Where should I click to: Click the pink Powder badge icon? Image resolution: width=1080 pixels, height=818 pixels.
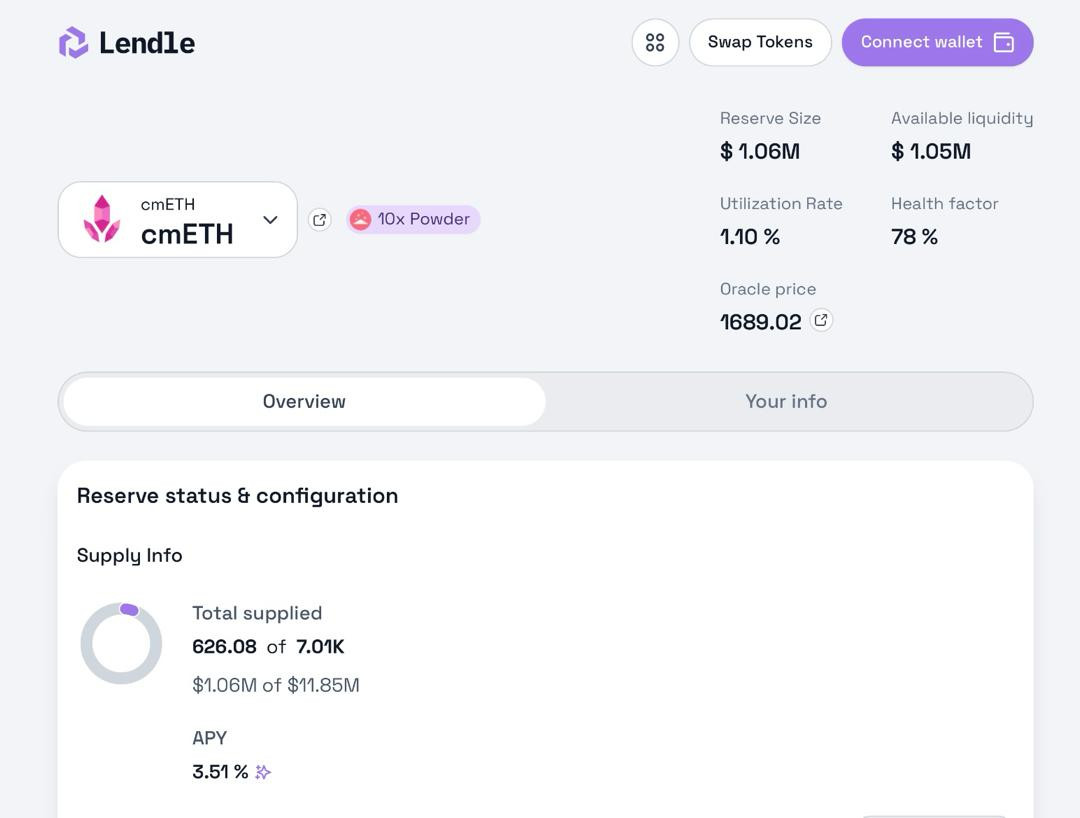(361, 220)
